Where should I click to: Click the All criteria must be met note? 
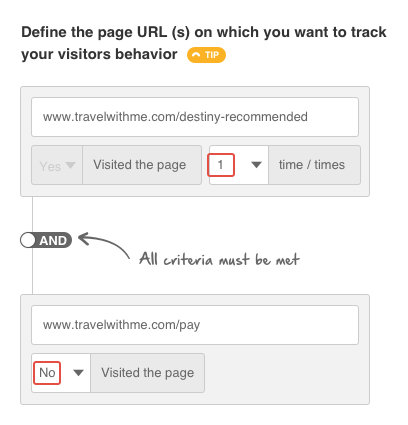[x=219, y=259]
